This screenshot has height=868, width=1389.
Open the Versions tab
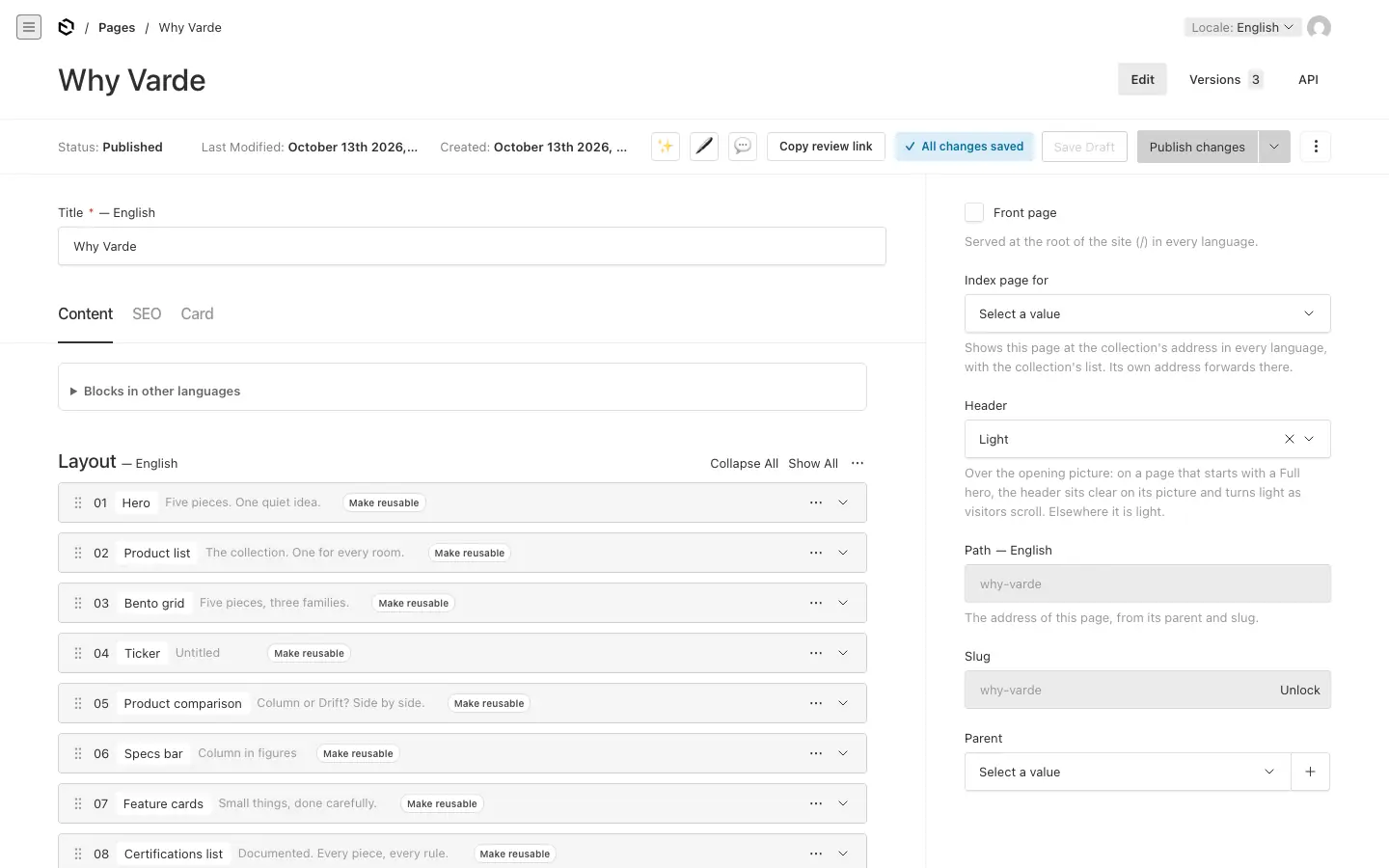1226,79
